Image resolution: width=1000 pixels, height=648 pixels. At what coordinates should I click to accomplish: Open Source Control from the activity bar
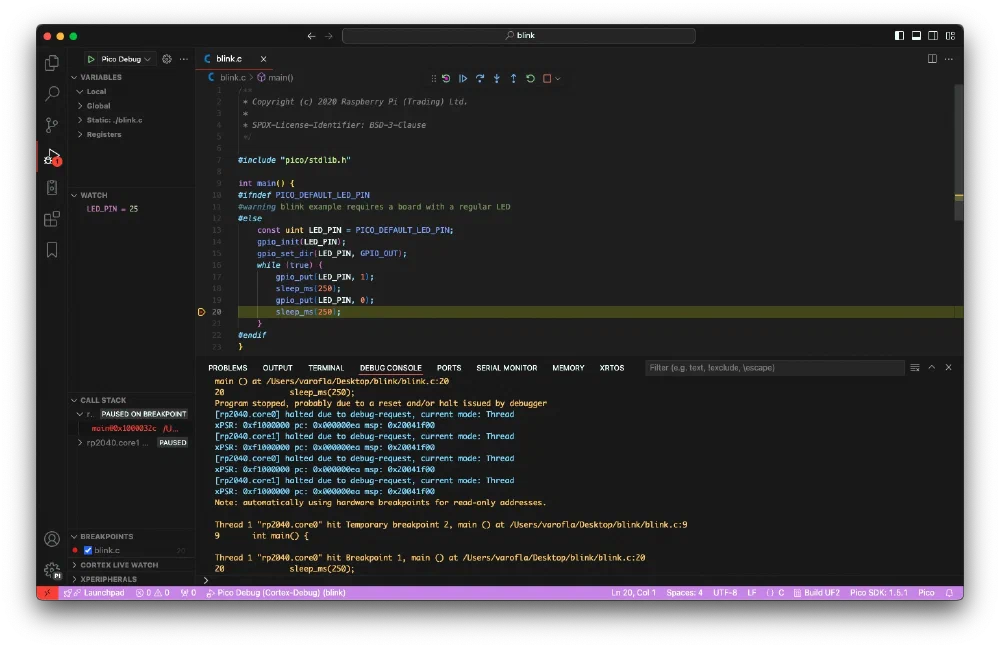(52, 125)
